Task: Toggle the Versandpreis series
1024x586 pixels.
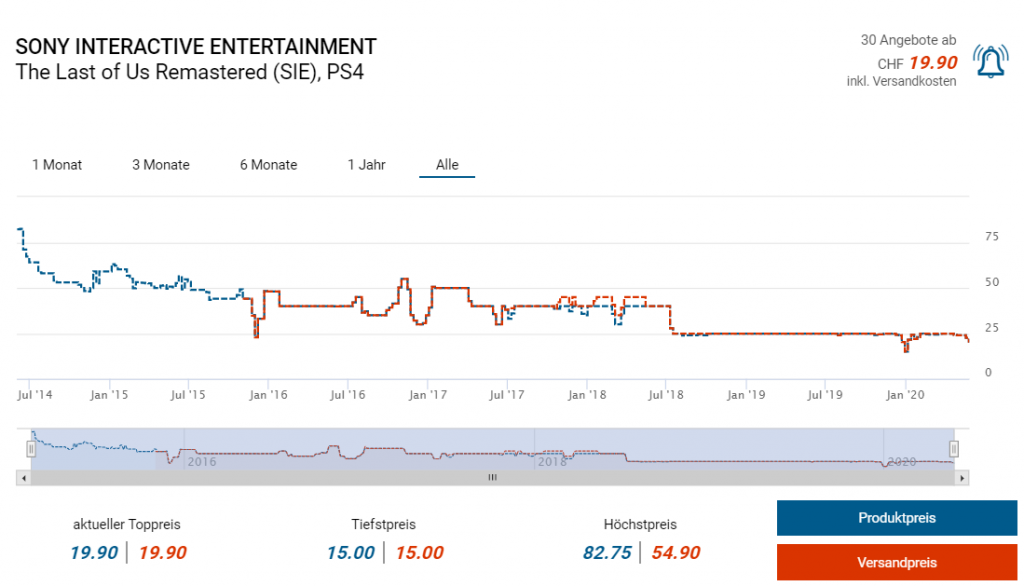Action: [x=896, y=563]
